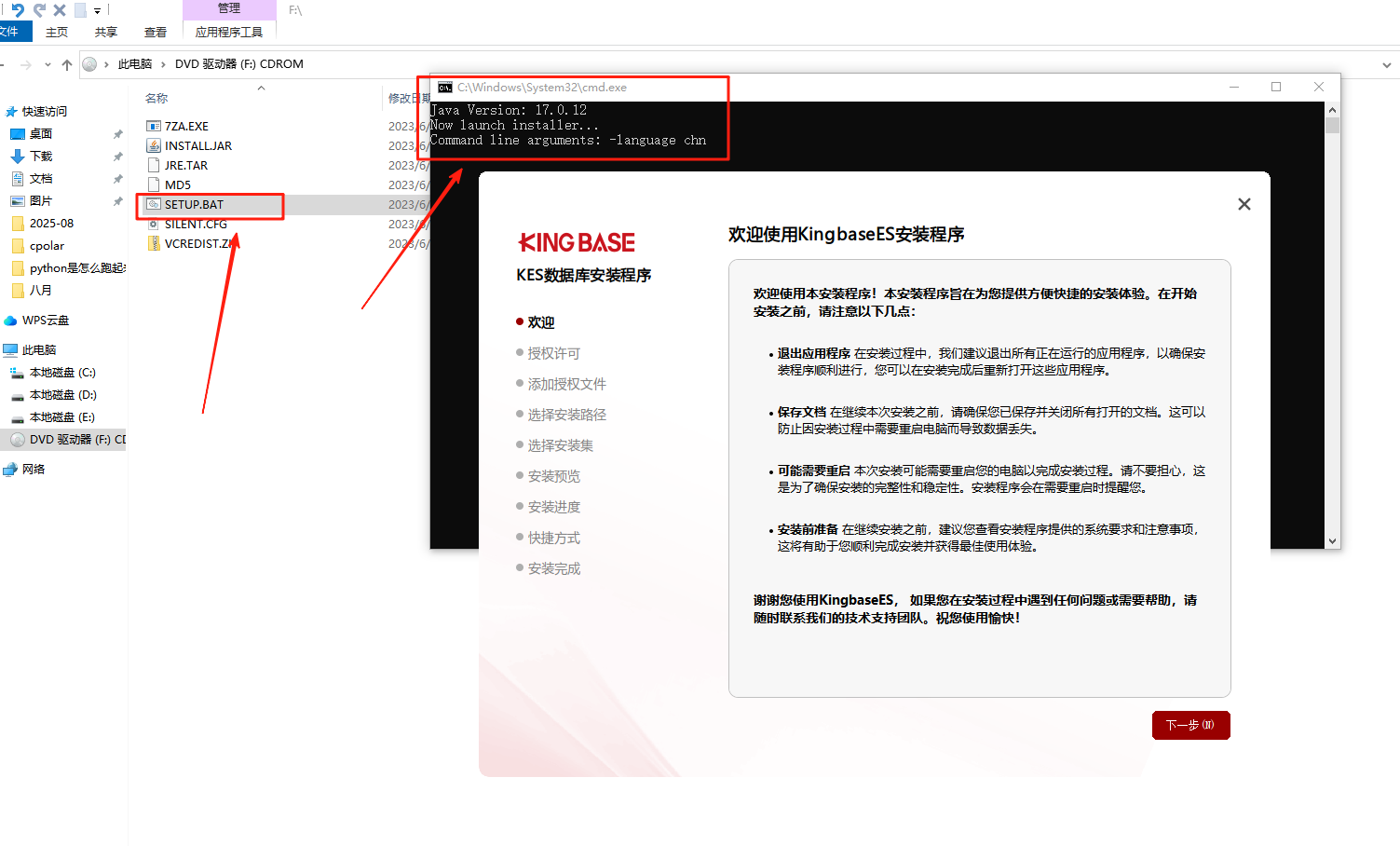Open 网络 in navigation pane
Viewport: 1400px width, 846px height.
pyautogui.click(x=34, y=469)
